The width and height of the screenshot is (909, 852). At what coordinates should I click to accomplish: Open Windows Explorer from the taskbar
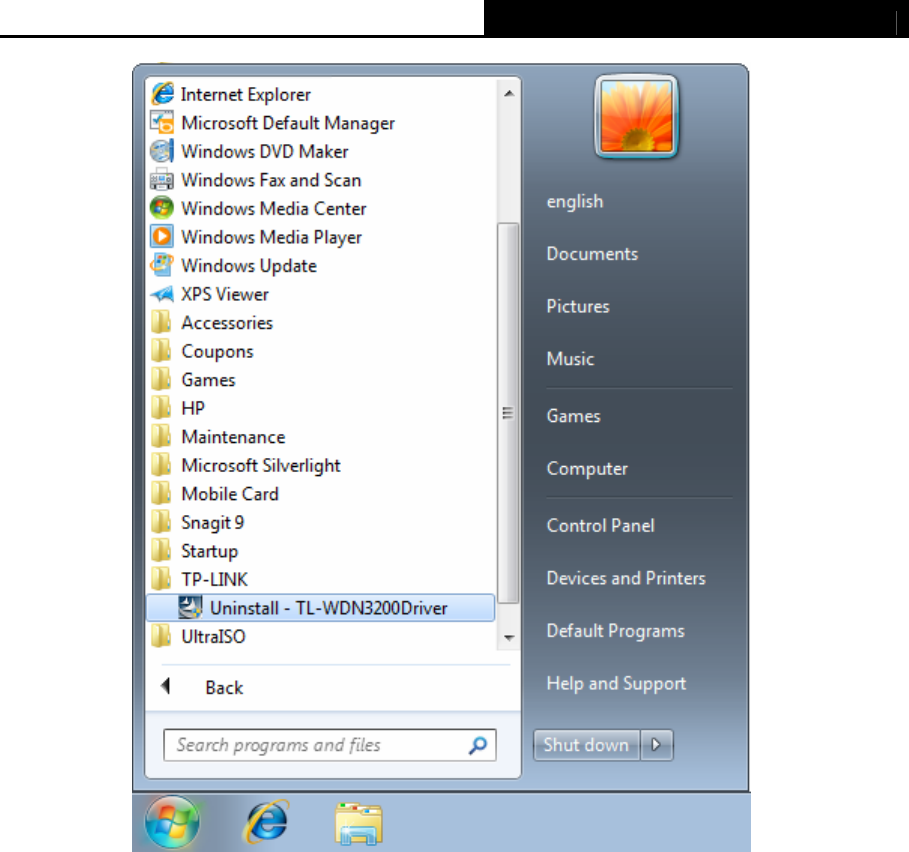(359, 823)
